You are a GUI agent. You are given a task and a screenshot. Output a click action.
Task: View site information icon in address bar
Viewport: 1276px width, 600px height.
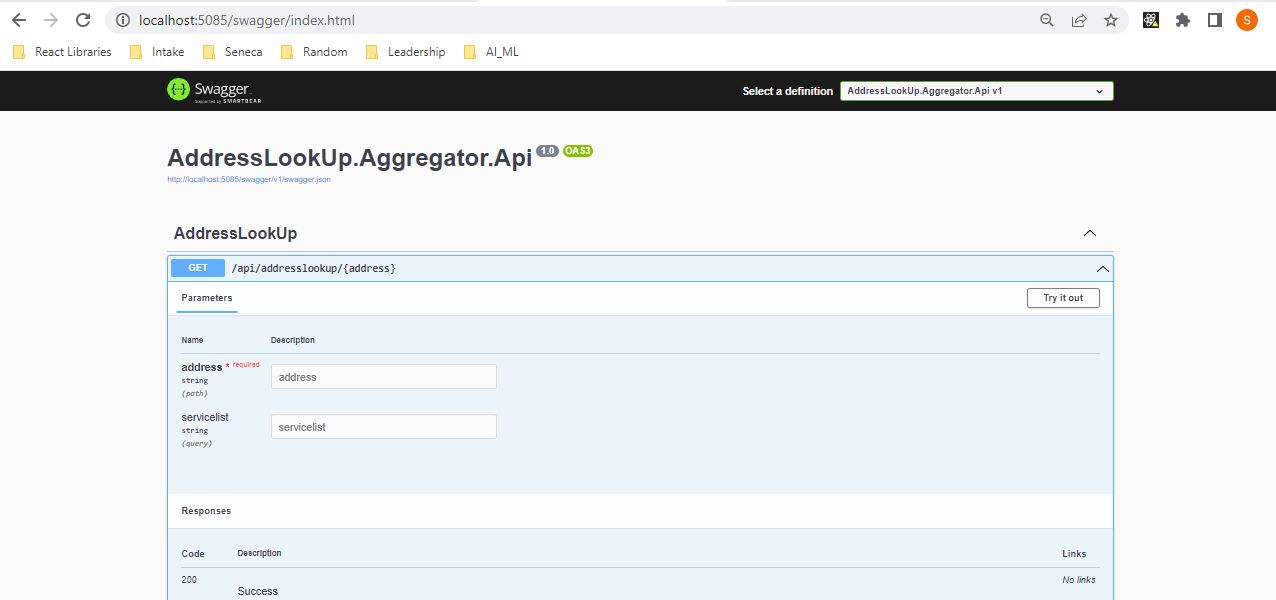pyautogui.click(x=122, y=20)
